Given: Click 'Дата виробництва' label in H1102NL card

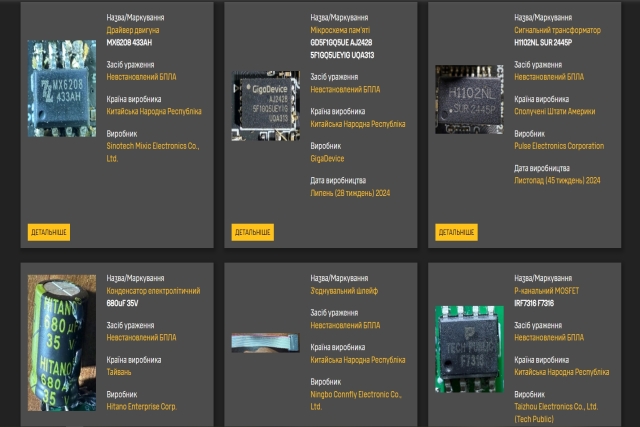Looking at the screenshot, I should (542, 168).
